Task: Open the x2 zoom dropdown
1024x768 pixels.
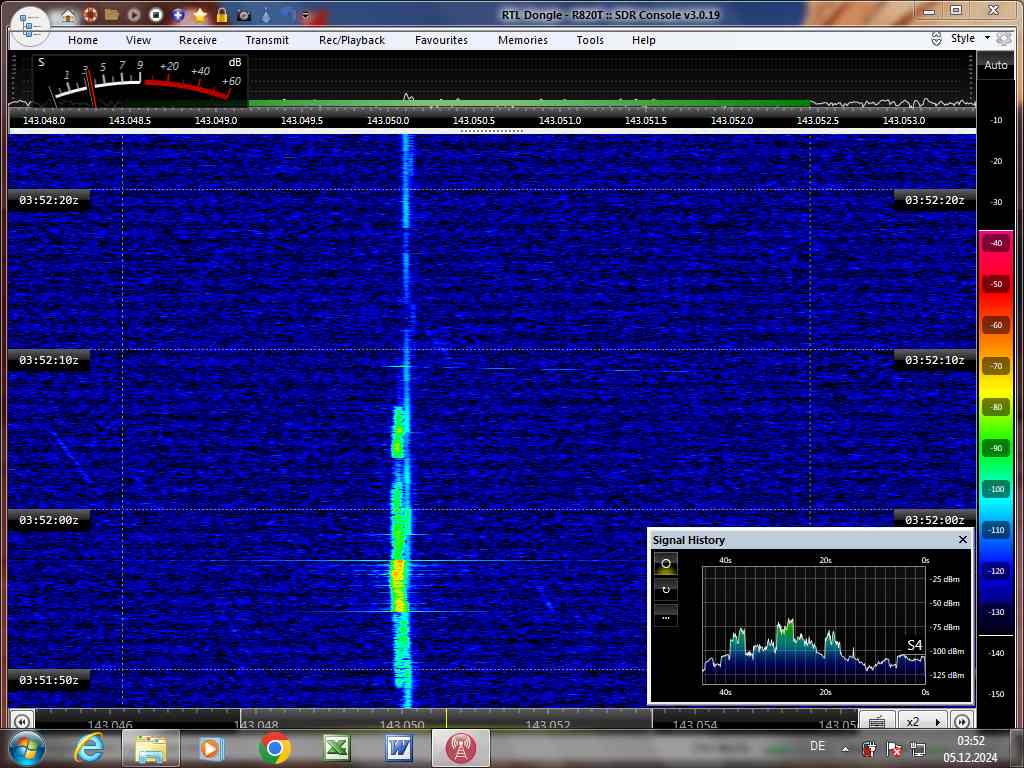Action: pos(923,721)
